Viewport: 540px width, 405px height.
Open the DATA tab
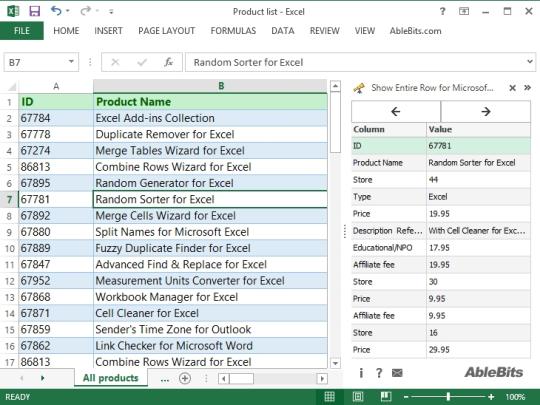[283, 31]
